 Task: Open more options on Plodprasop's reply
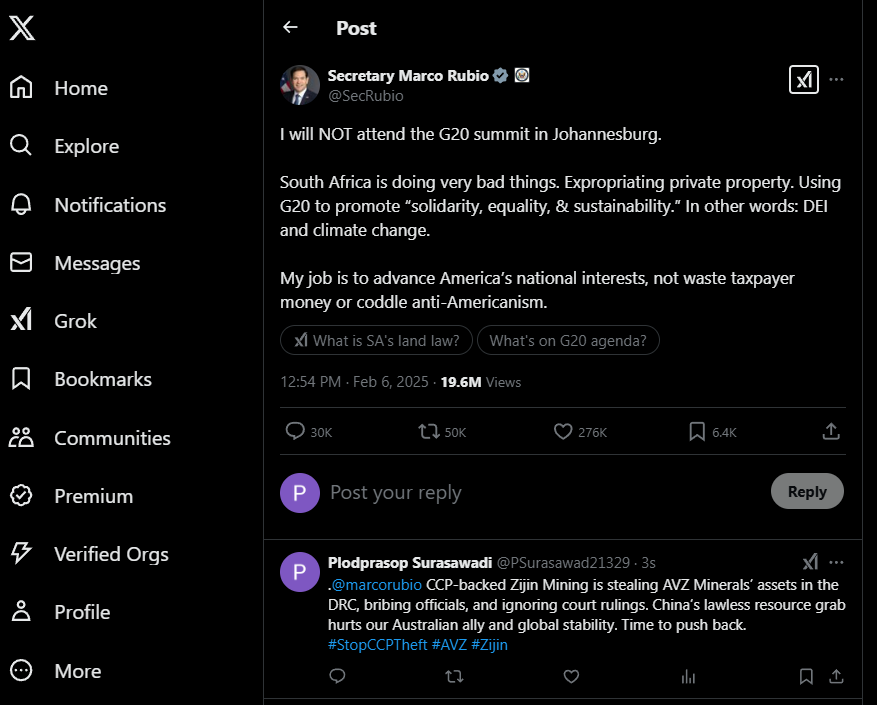click(x=836, y=562)
